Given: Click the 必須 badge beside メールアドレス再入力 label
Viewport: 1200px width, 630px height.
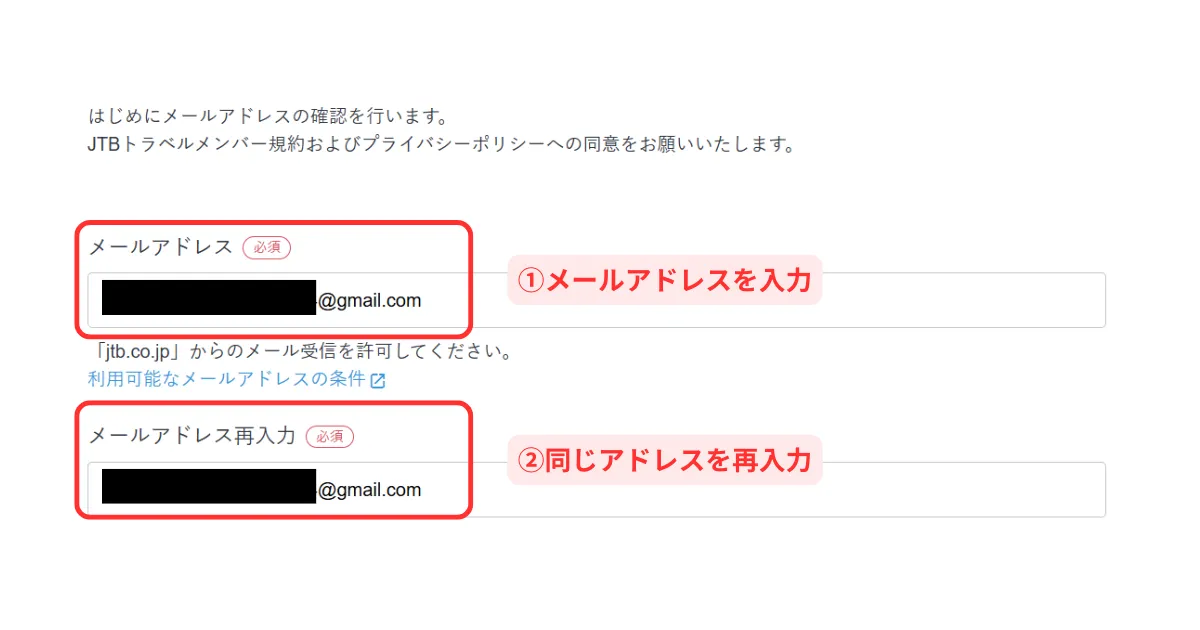Looking at the screenshot, I should point(330,436).
